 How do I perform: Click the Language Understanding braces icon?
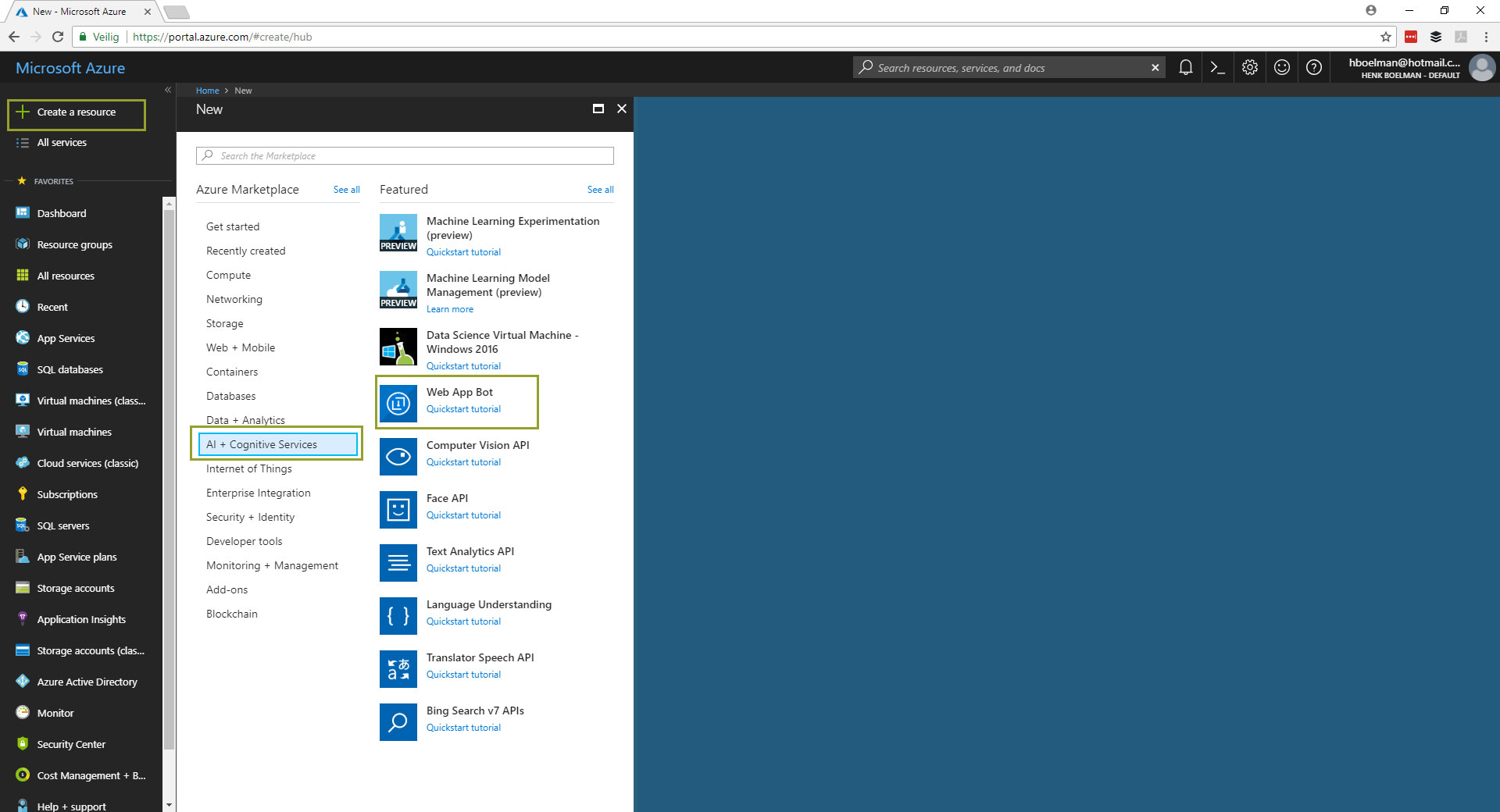[398, 616]
